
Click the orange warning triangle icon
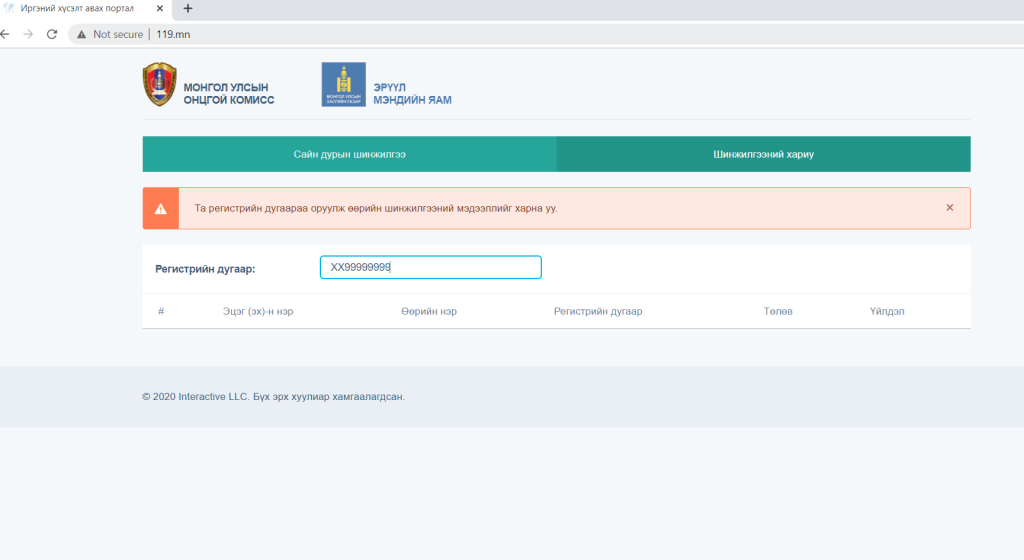point(161,209)
